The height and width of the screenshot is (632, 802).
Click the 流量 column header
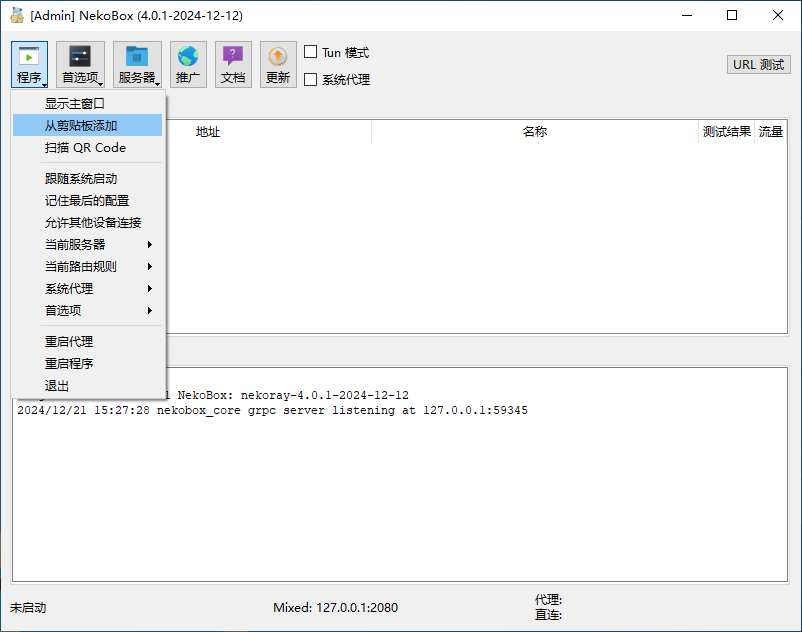771,132
